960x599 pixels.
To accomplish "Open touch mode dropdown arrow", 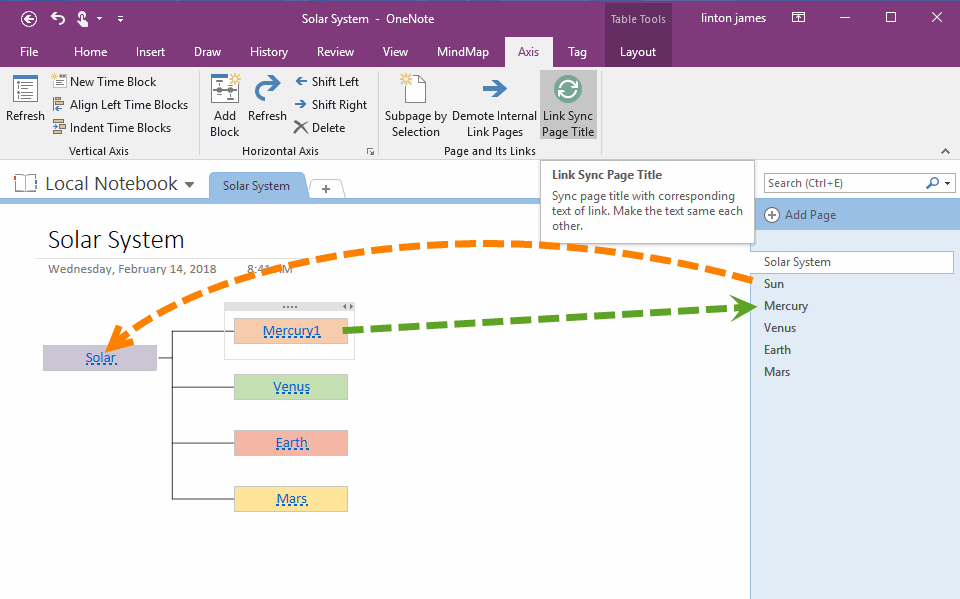I will click(100, 19).
